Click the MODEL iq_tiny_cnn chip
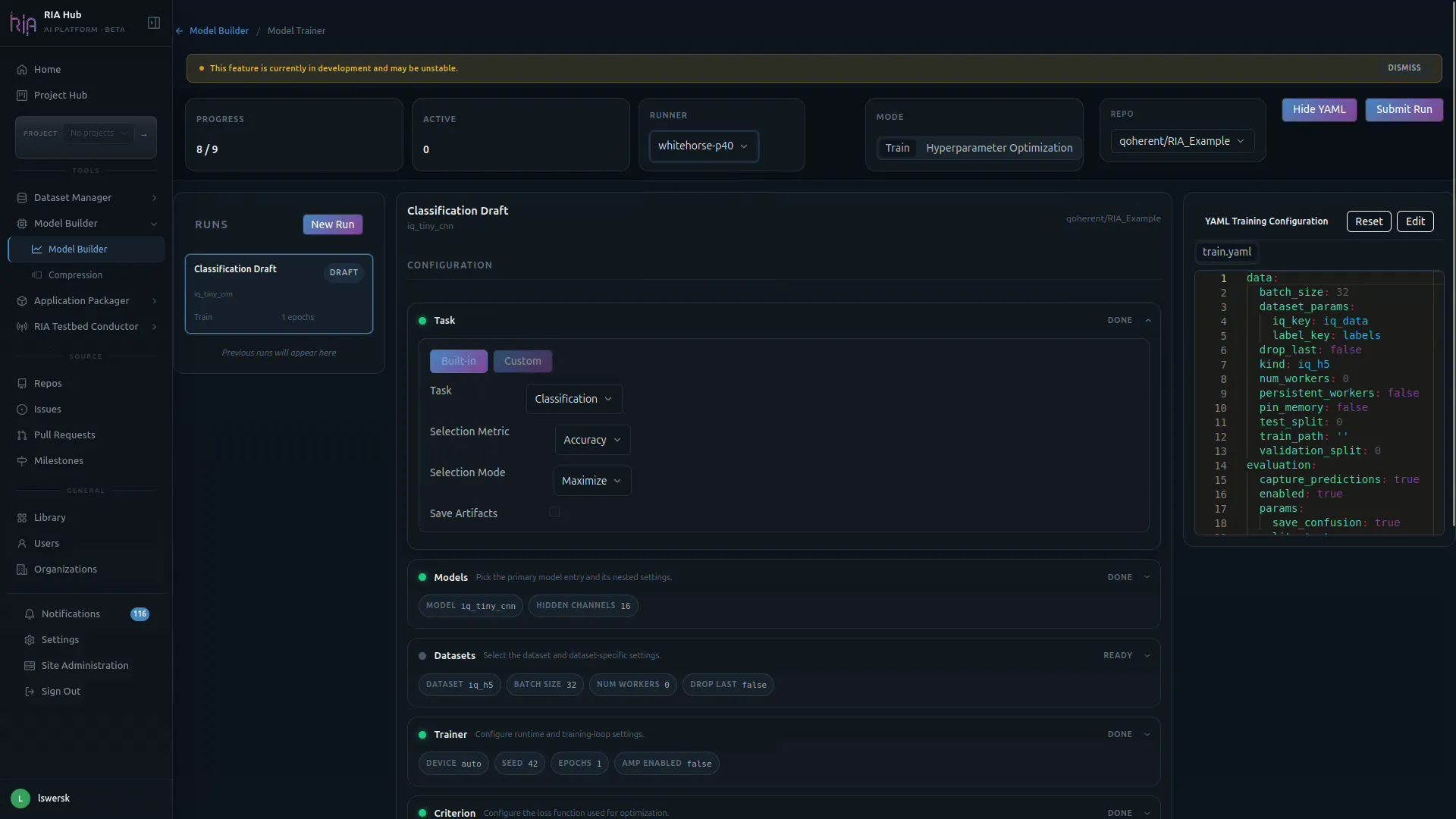Image resolution: width=1456 pixels, height=819 pixels. (470, 606)
